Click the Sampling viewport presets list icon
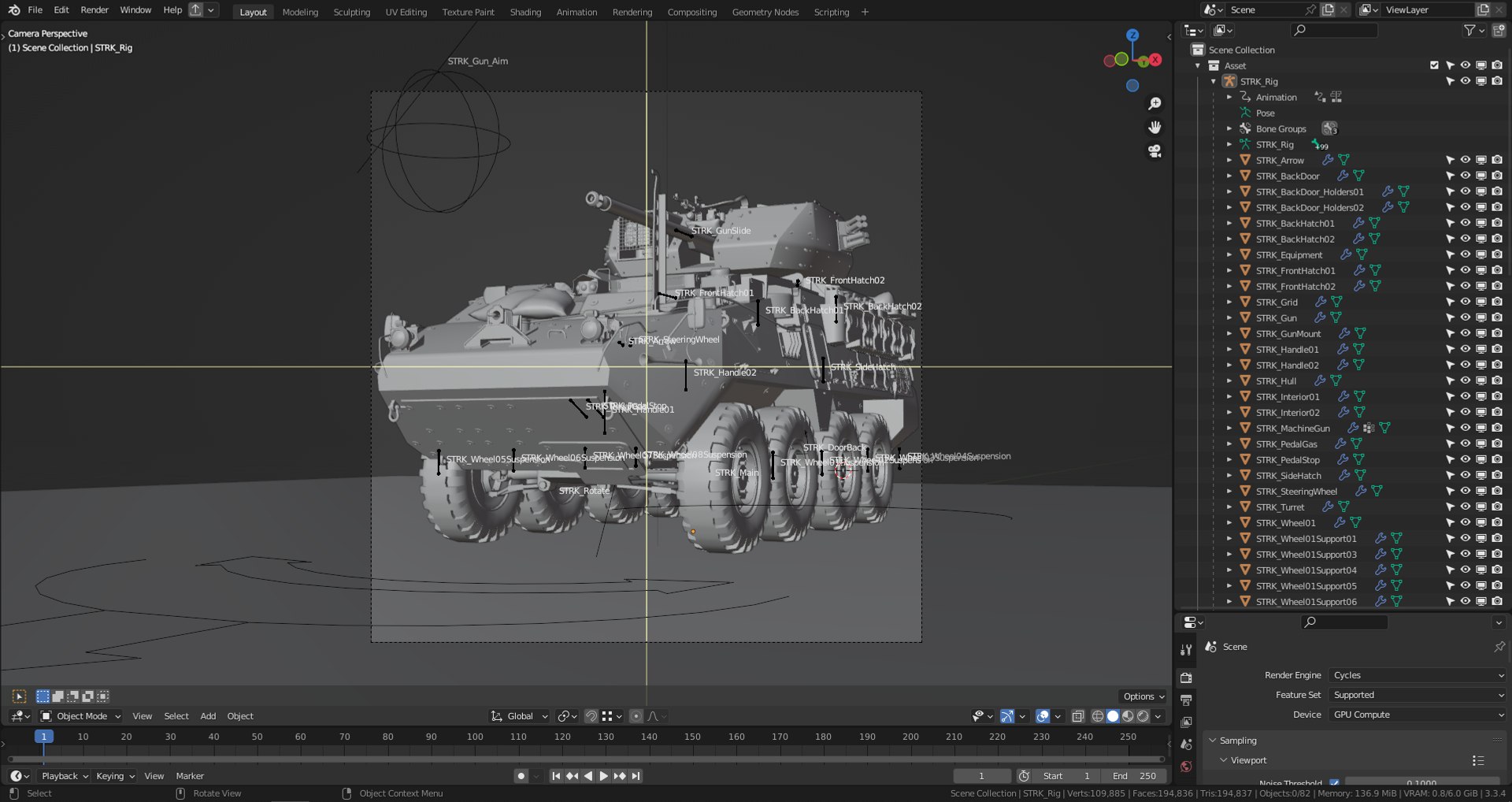The image size is (1512, 802). pos(1478,760)
